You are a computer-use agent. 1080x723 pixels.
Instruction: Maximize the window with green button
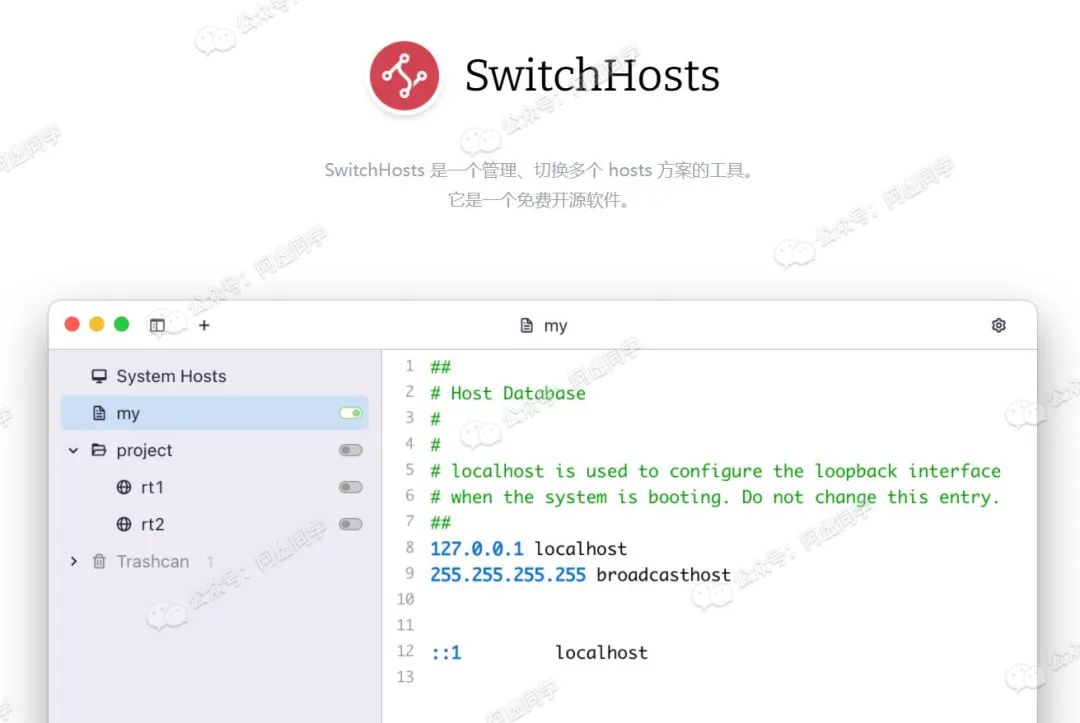[121, 324]
